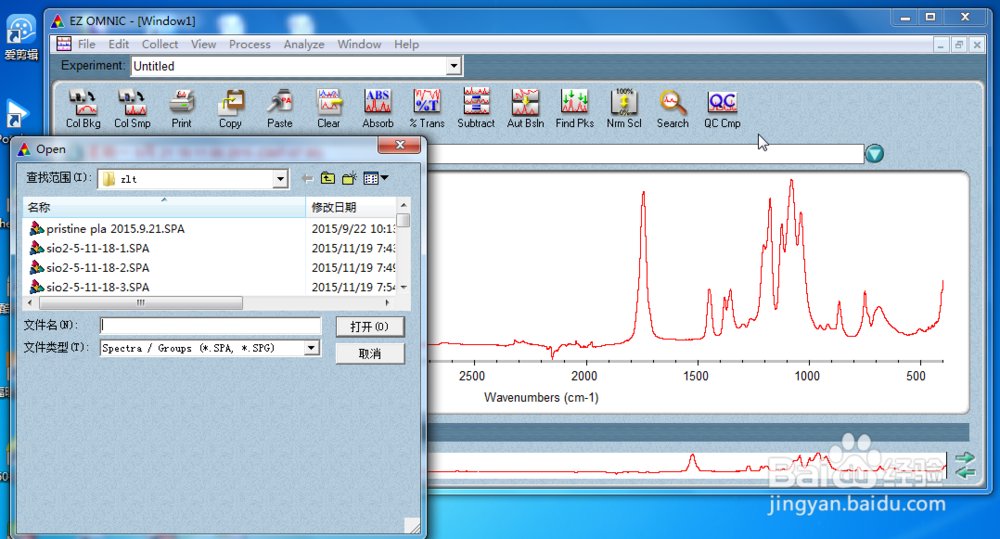Convert spectrum with the Absorb icon
This screenshot has width=1000, height=539.
tap(378, 108)
